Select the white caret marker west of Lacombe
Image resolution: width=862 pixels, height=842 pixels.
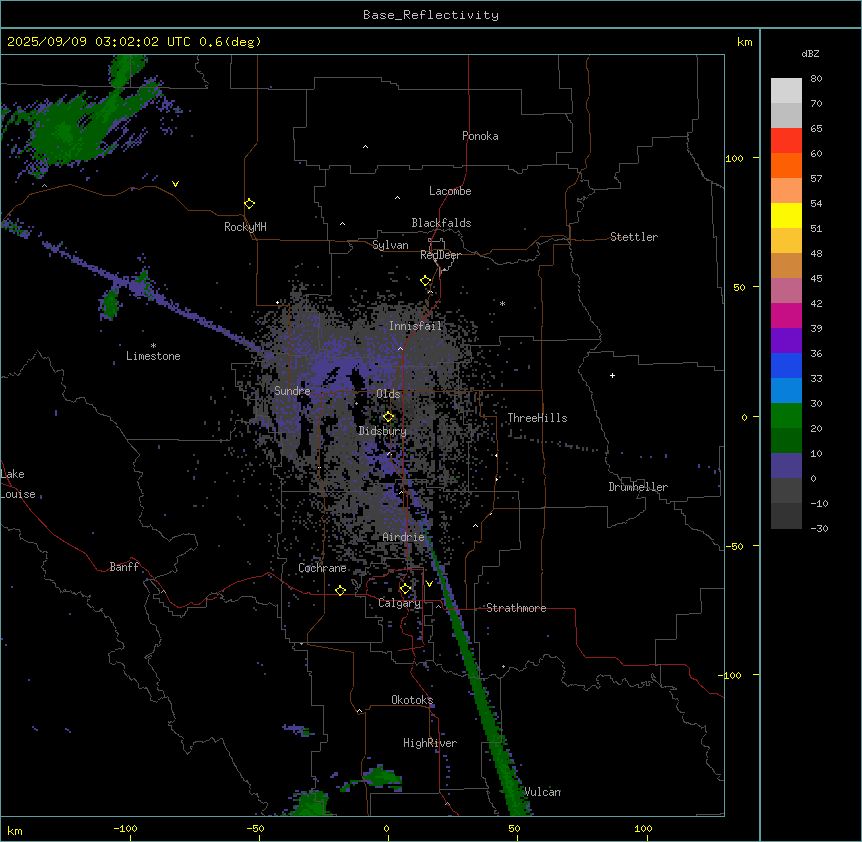(397, 197)
